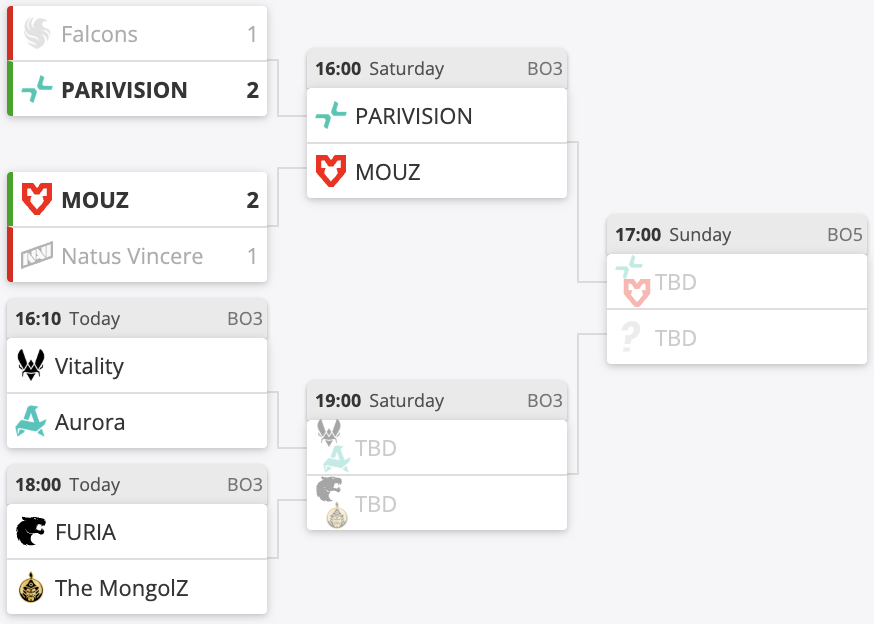Select Vitality in the 16:10 Today match
The width and height of the screenshot is (874, 624).
tap(89, 366)
